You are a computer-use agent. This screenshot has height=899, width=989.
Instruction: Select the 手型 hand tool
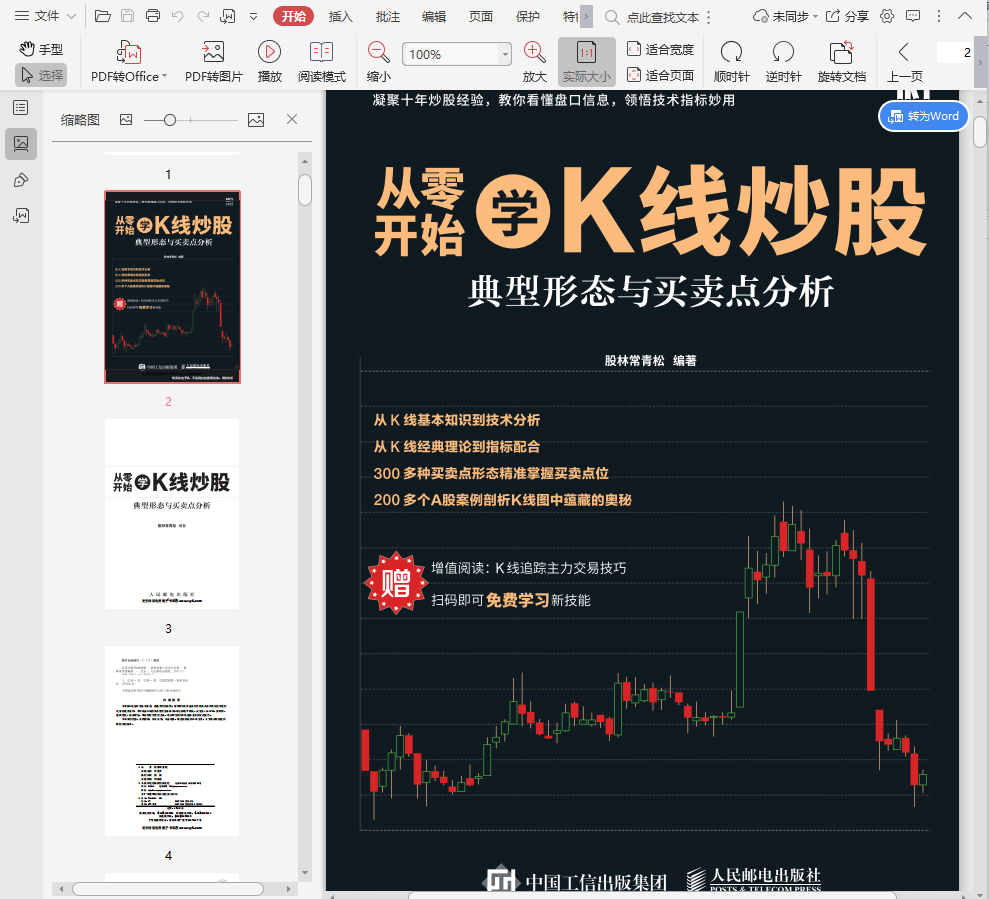tap(41, 49)
